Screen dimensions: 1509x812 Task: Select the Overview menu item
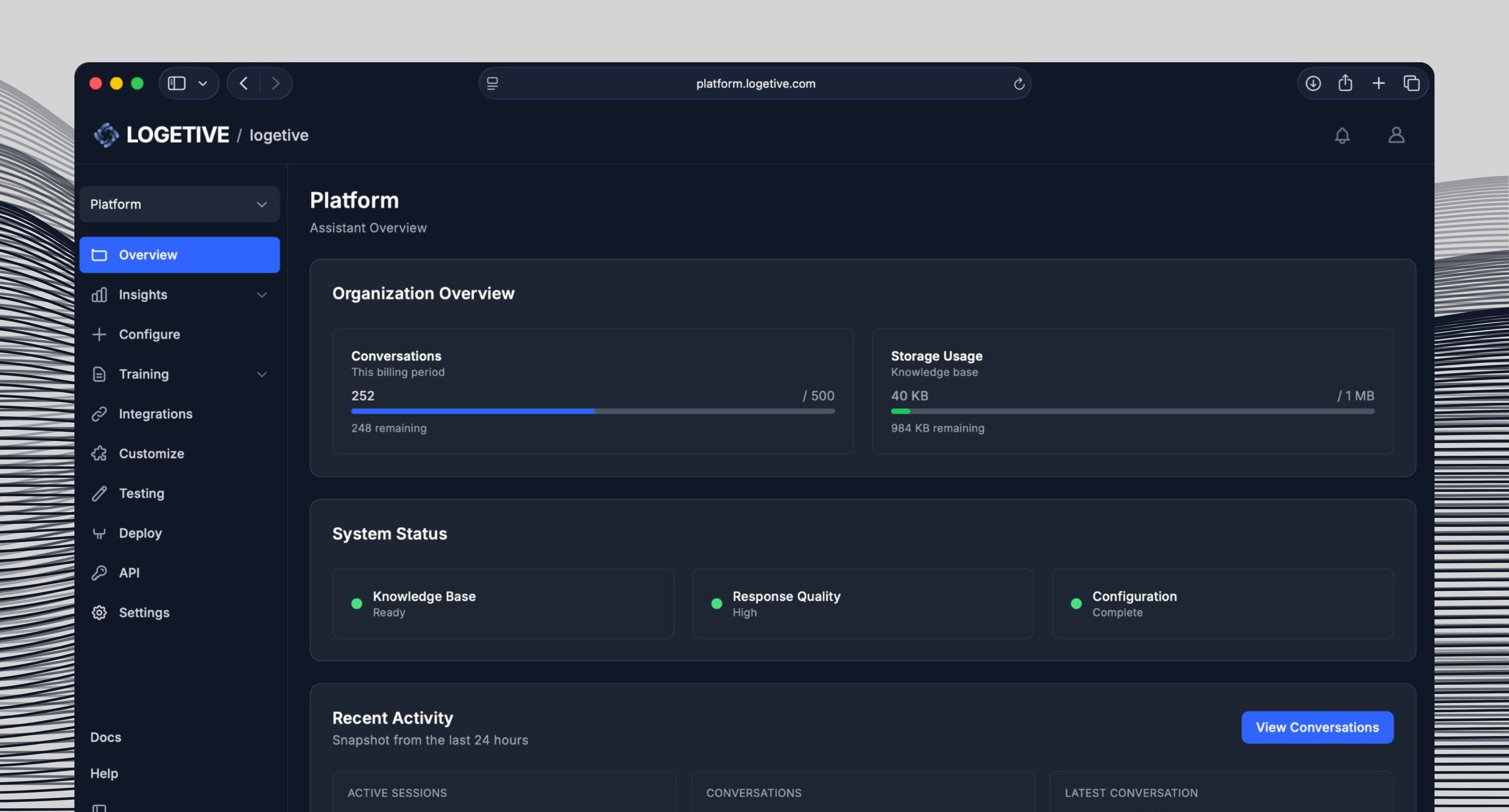(x=179, y=255)
